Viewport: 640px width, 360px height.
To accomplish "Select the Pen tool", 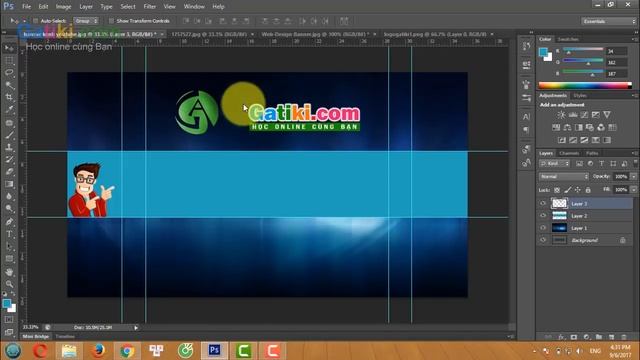I will point(9,222).
